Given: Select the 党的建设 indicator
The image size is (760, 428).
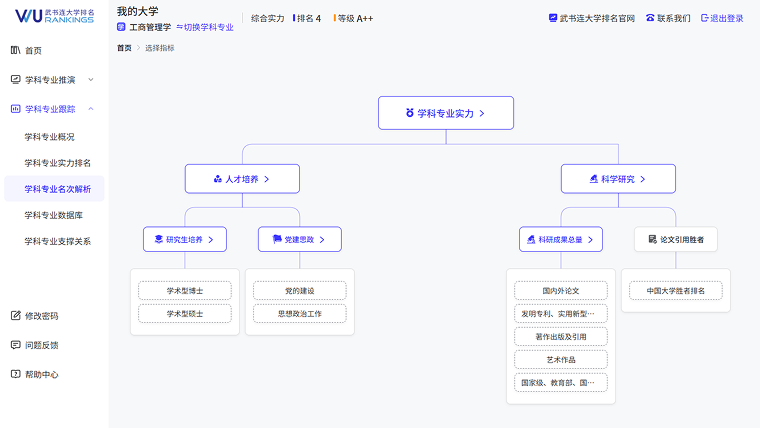Looking at the screenshot, I should coord(300,290).
